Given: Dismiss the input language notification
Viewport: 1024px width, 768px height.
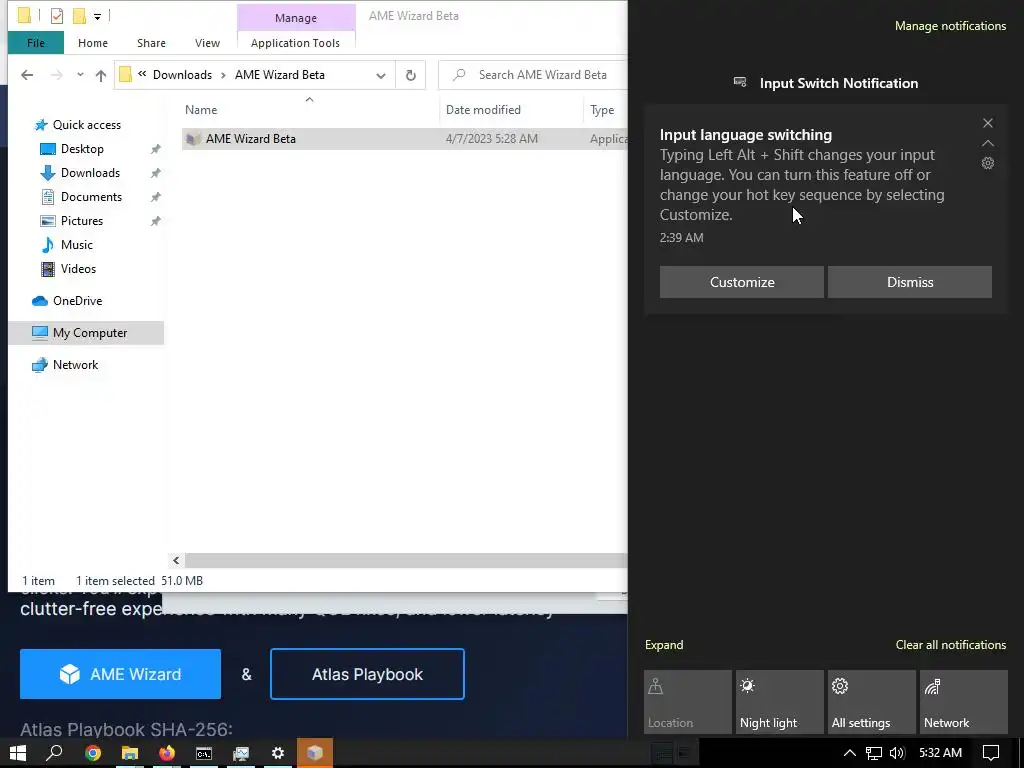Looking at the screenshot, I should coord(910,282).
